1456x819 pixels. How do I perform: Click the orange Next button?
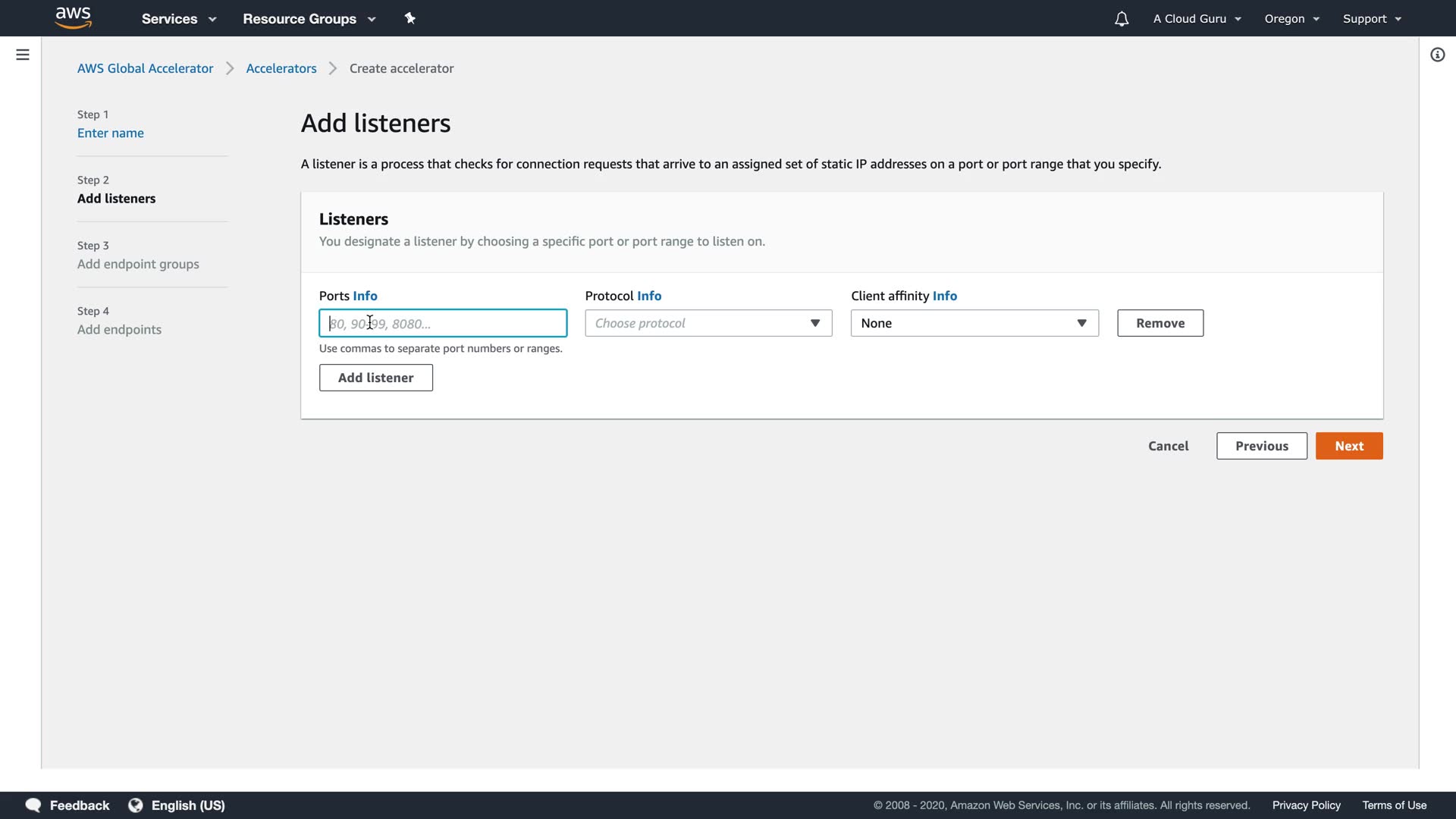[1348, 446]
